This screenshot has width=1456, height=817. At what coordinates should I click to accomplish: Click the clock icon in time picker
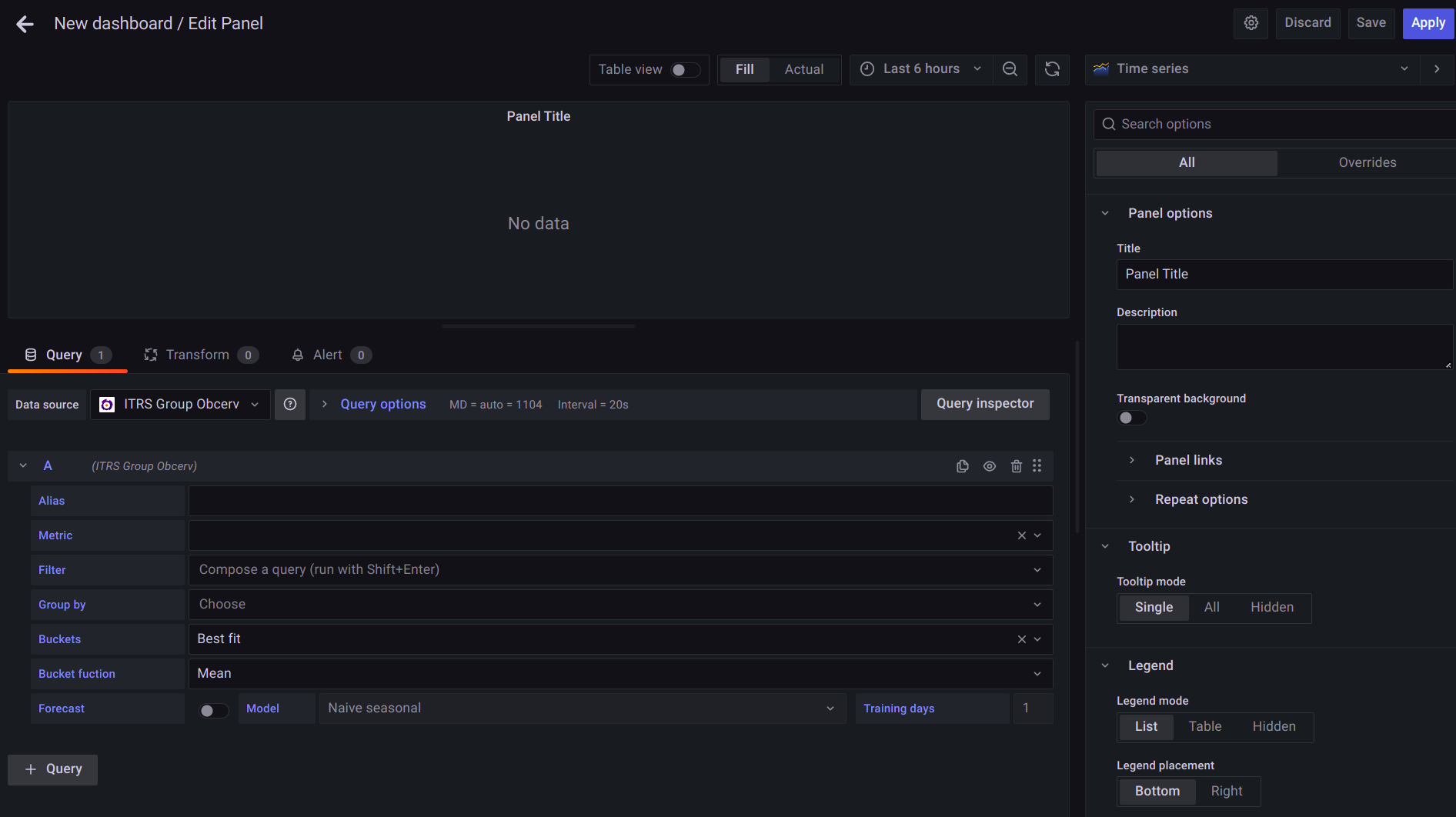[867, 69]
